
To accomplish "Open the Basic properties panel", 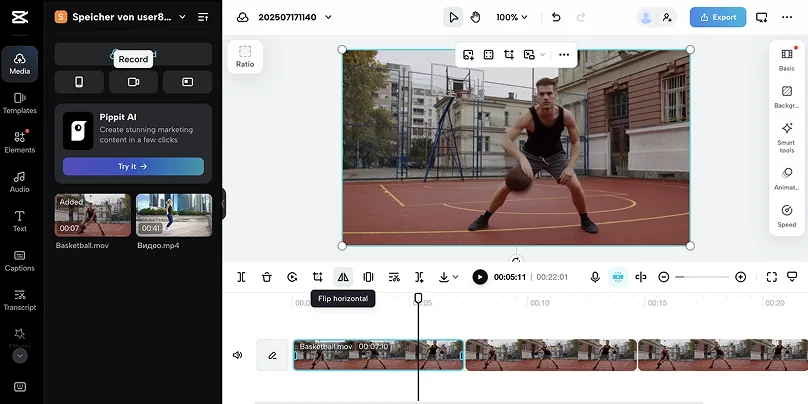I will point(787,60).
